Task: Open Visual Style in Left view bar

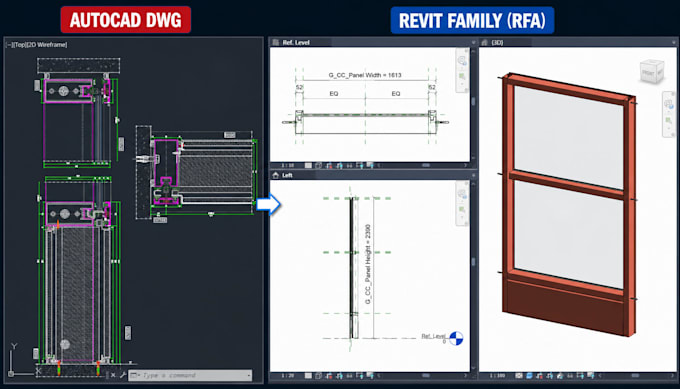Action: (319, 376)
